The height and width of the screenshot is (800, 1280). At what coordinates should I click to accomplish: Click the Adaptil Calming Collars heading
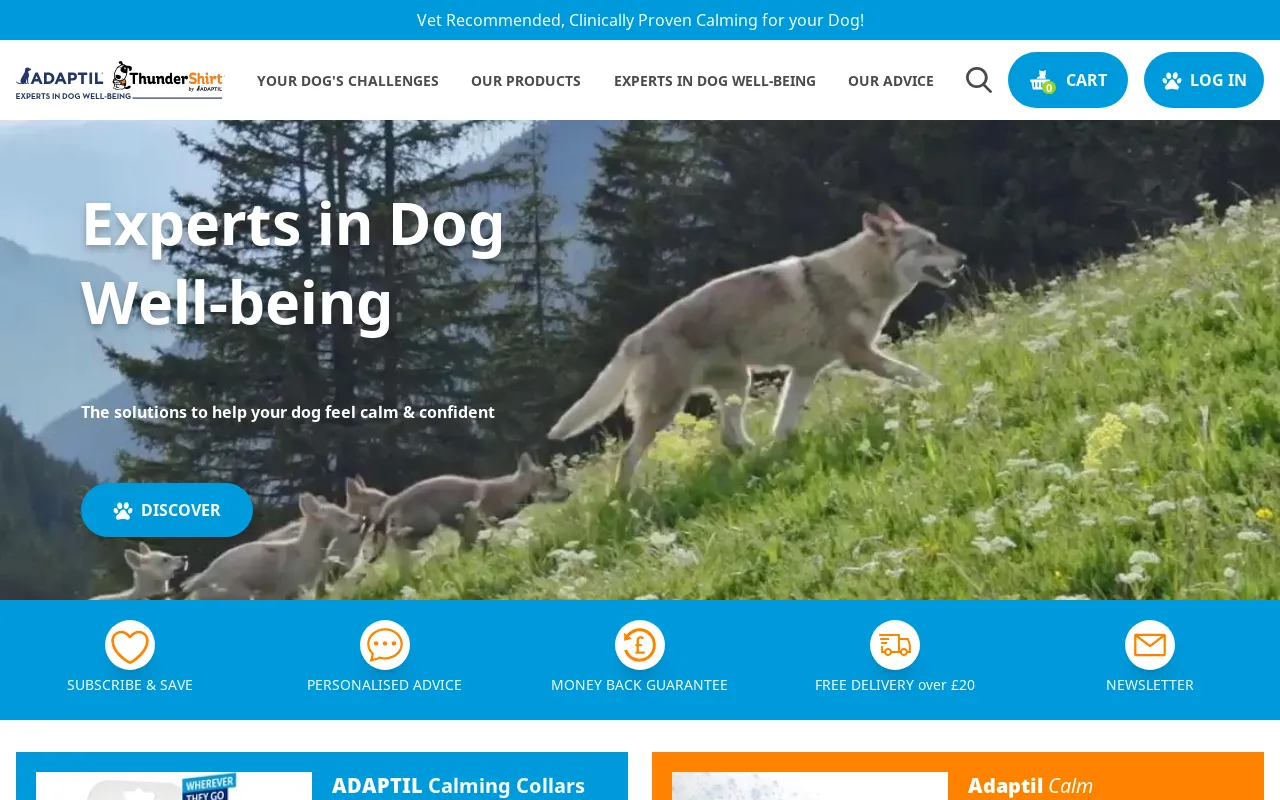point(458,785)
